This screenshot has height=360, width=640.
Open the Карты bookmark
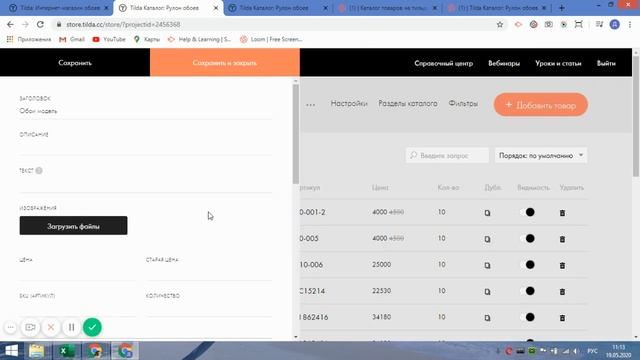point(147,39)
